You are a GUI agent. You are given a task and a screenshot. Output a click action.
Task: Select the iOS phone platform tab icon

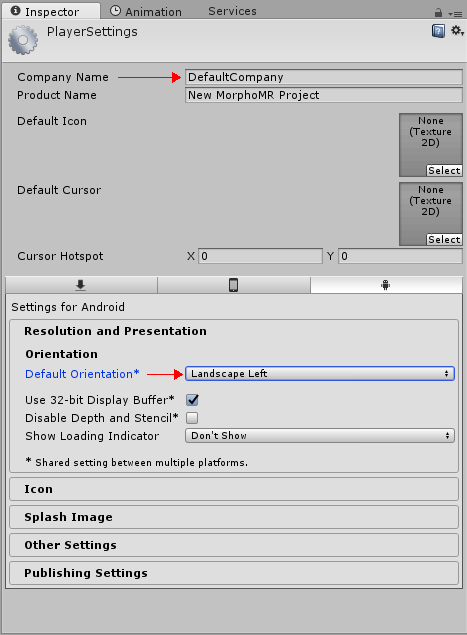pyautogui.click(x=234, y=285)
